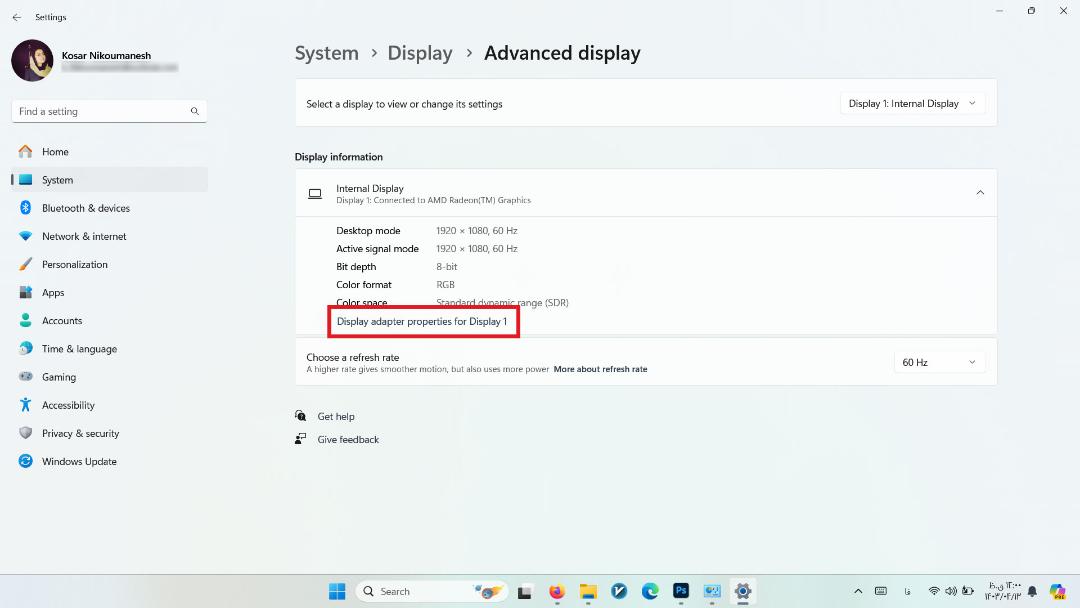This screenshot has height=608, width=1080.
Task: Open the Apps settings page
Action: click(110, 293)
